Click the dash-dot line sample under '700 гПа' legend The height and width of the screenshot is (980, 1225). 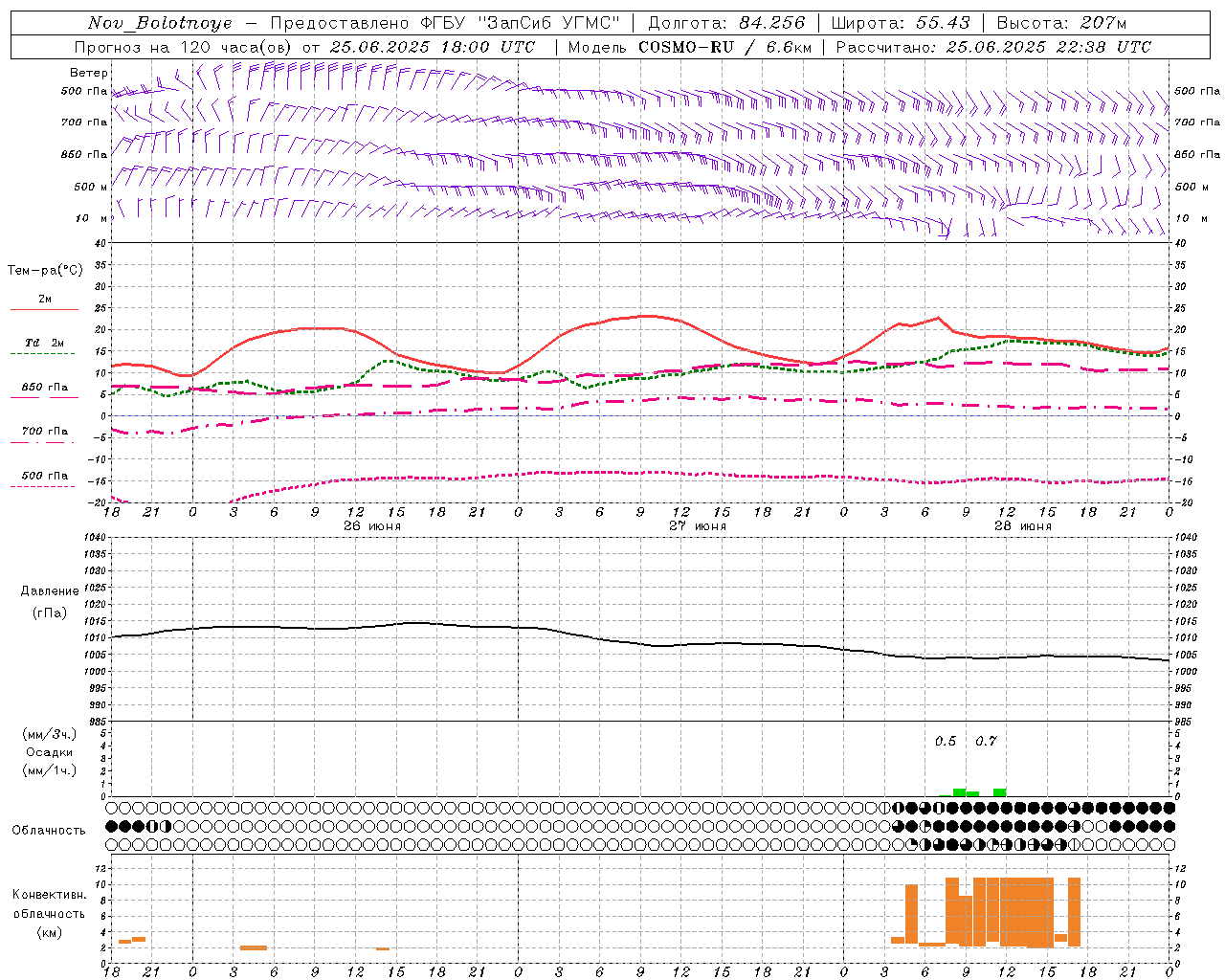[x=43, y=442]
